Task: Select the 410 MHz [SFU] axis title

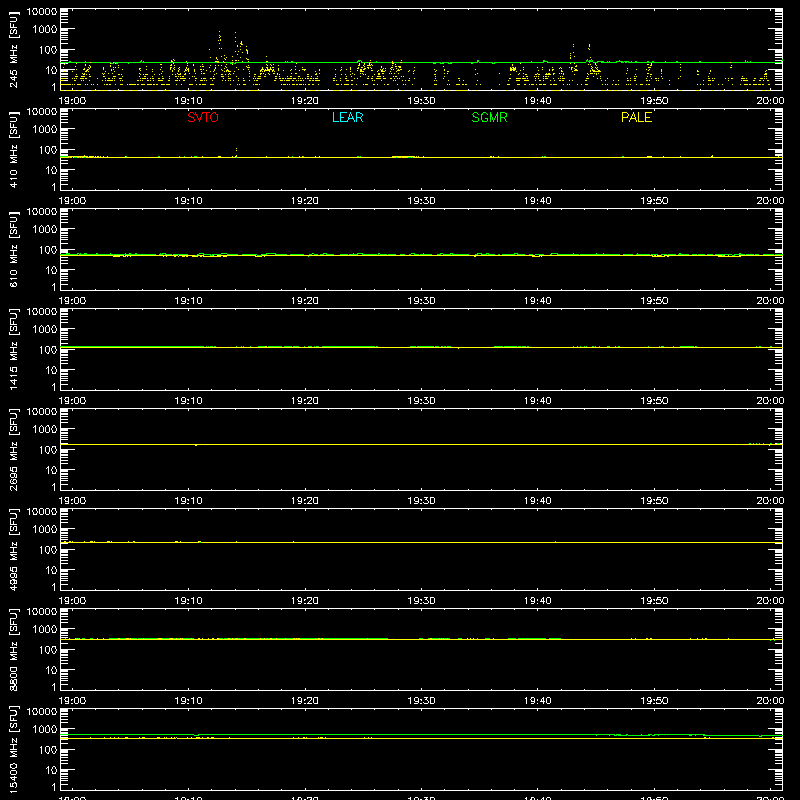Action: pyautogui.click(x=14, y=149)
